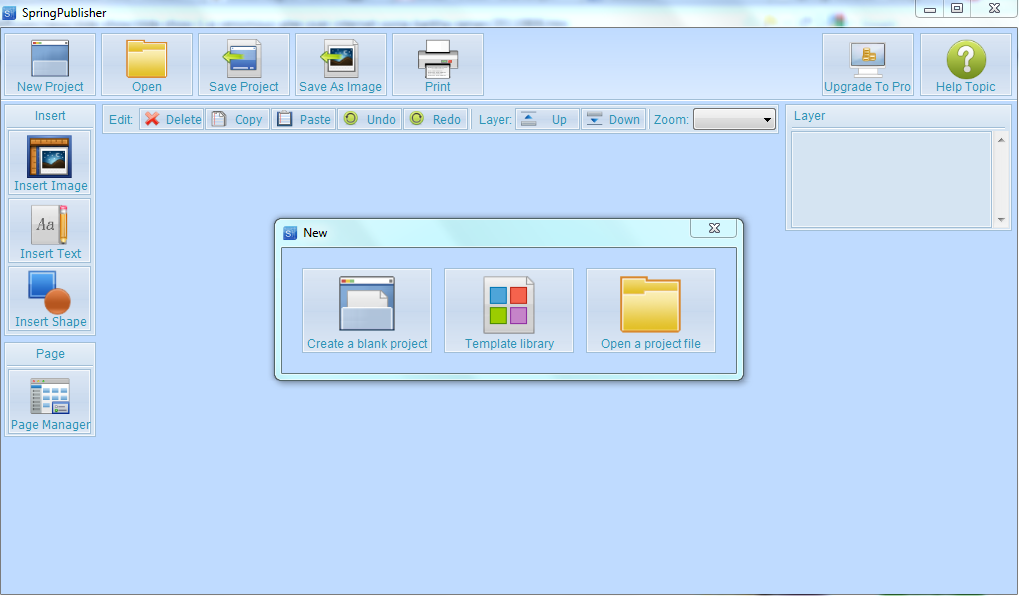This screenshot has width=1019, height=596.
Task: Delete the selected item via Edit toolbar
Action: point(172,119)
